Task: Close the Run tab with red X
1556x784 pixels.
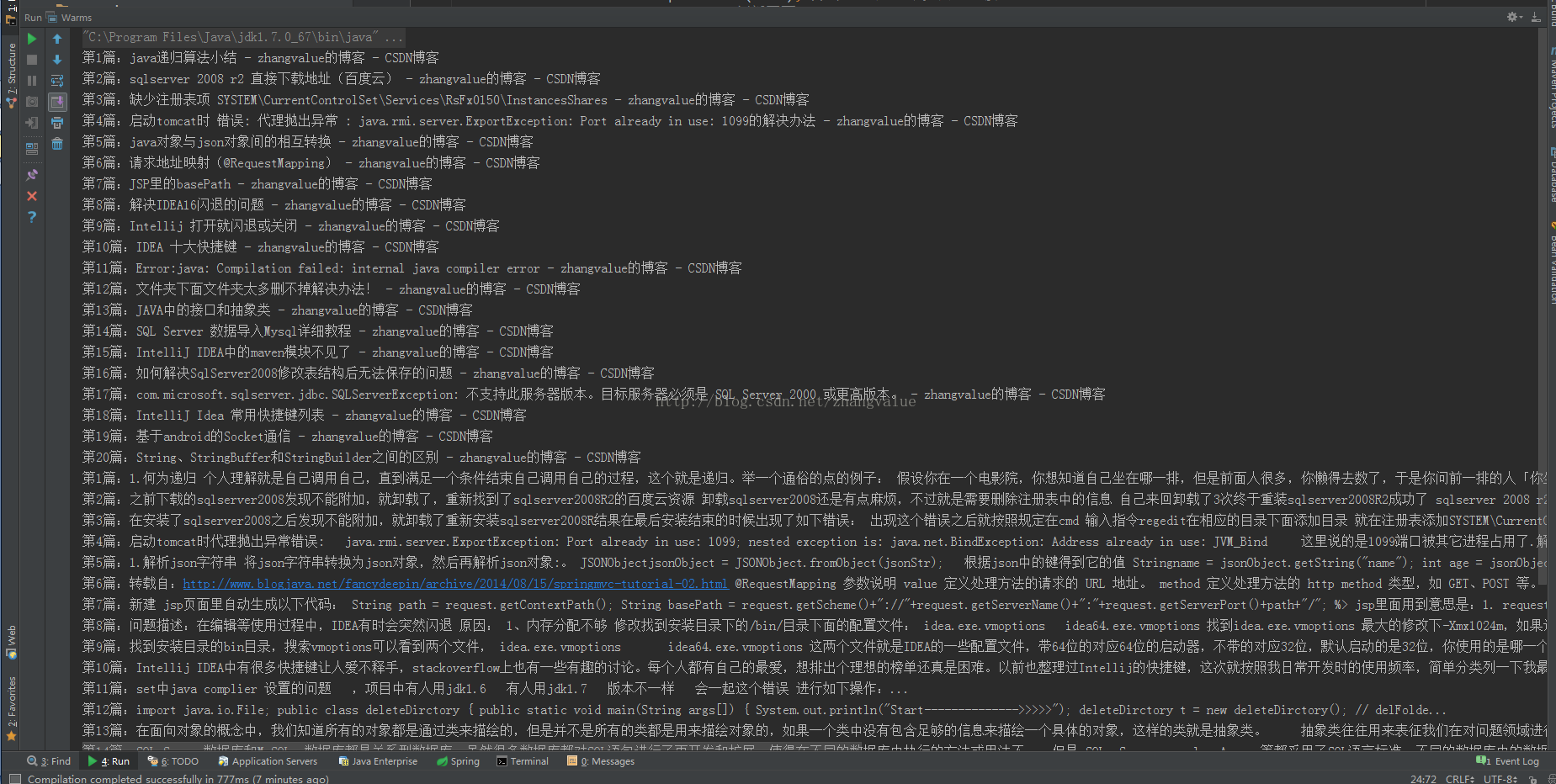Action: click(x=32, y=196)
